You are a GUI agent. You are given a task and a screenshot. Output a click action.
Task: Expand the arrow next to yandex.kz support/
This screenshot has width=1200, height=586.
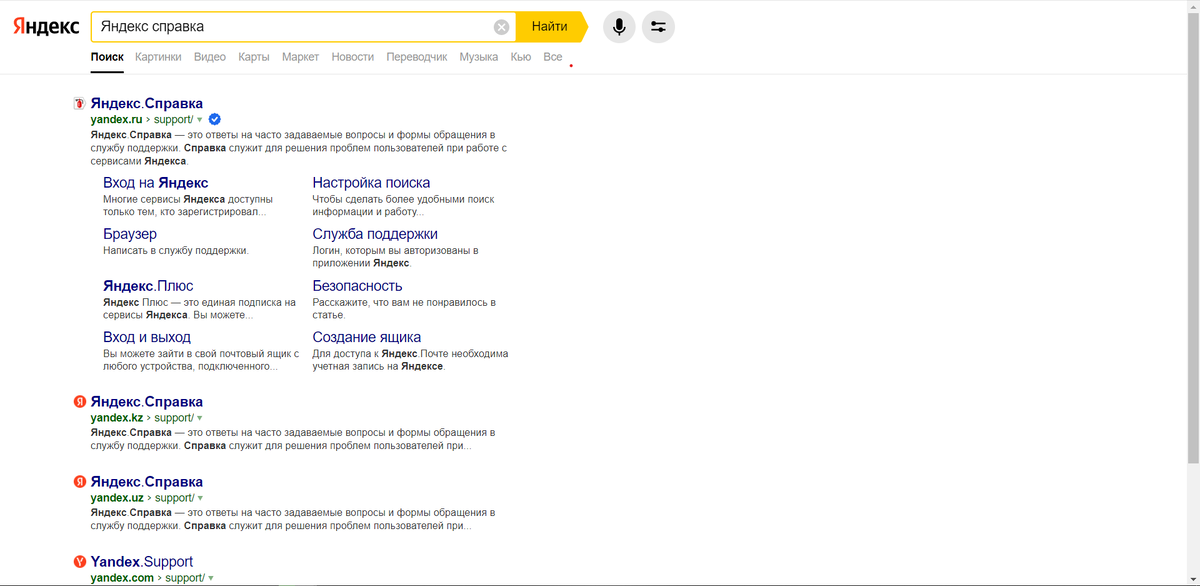click(x=200, y=418)
